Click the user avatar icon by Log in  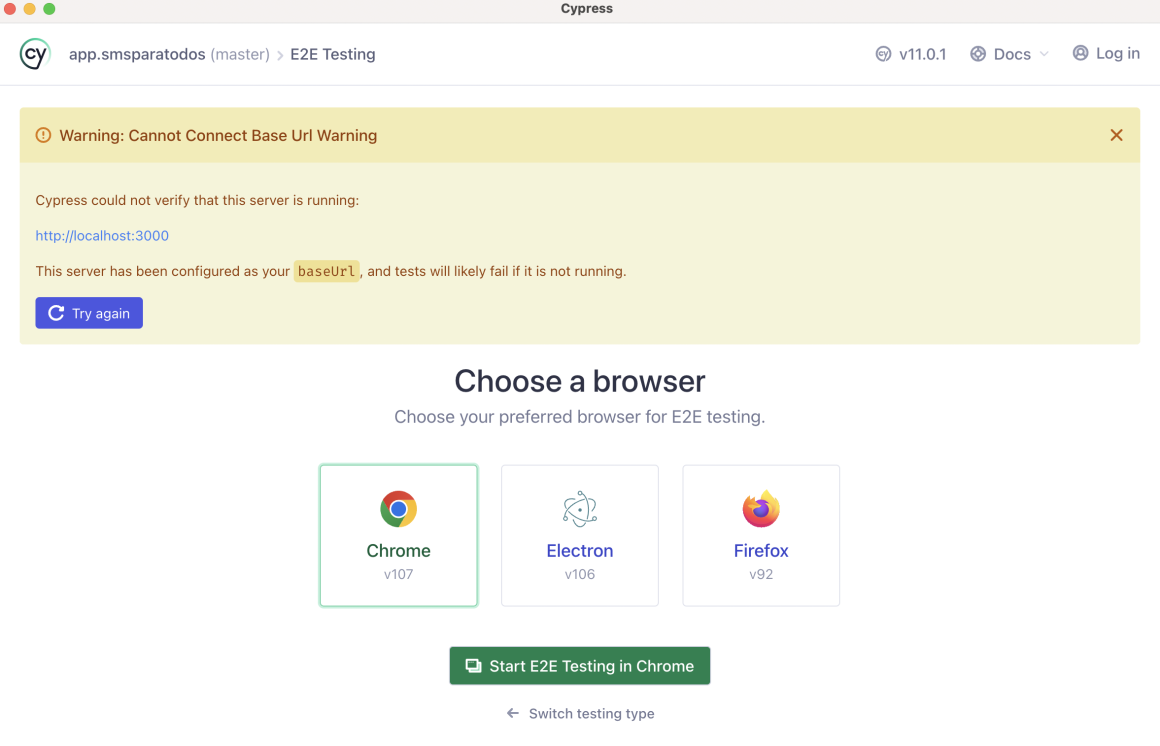pyautogui.click(x=1081, y=53)
